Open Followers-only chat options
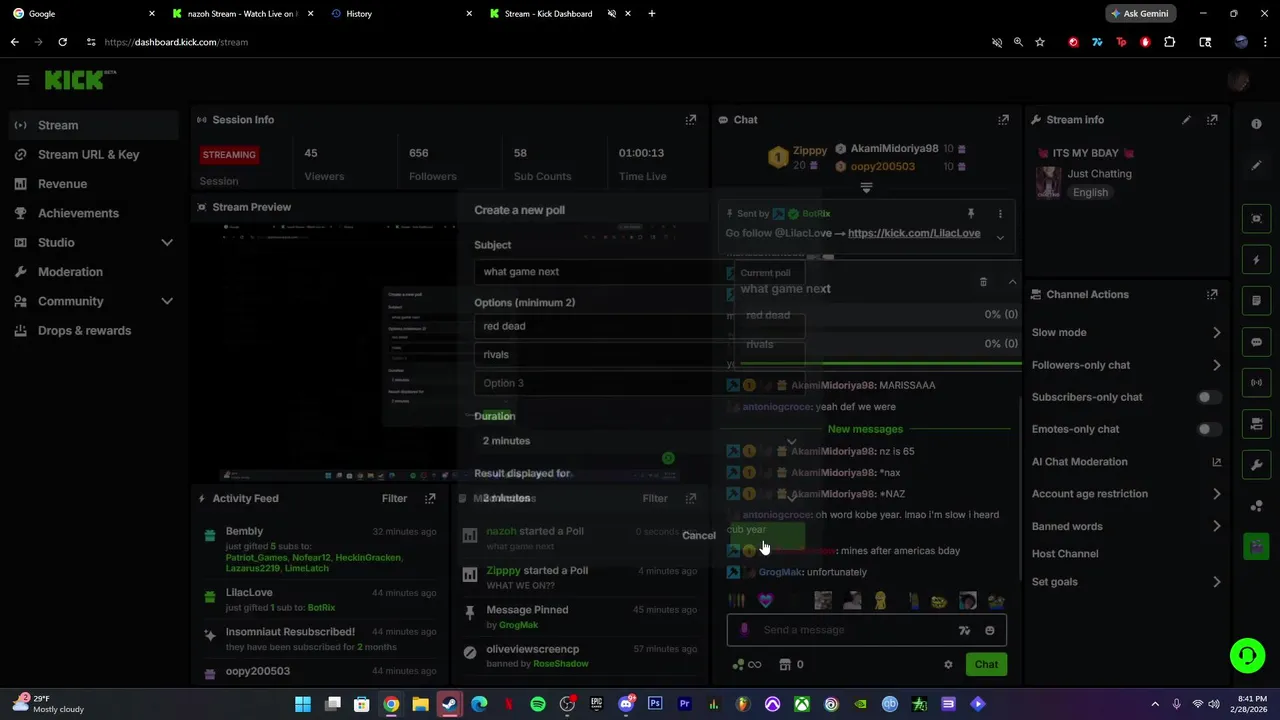The height and width of the screenshot is (720, 1280). 1126,365
